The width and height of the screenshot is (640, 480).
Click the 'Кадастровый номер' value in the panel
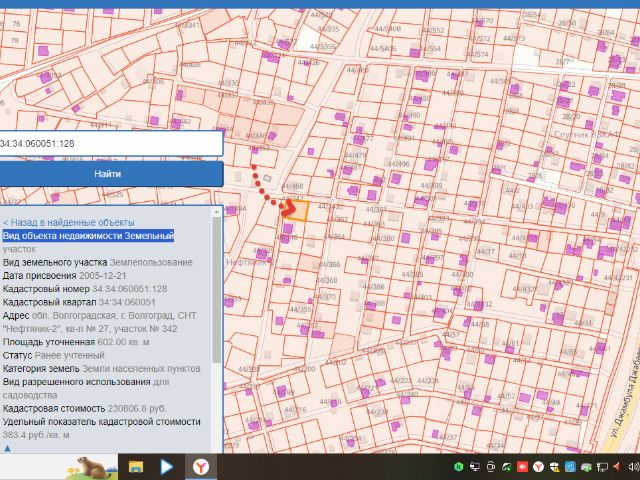point(130,288)
